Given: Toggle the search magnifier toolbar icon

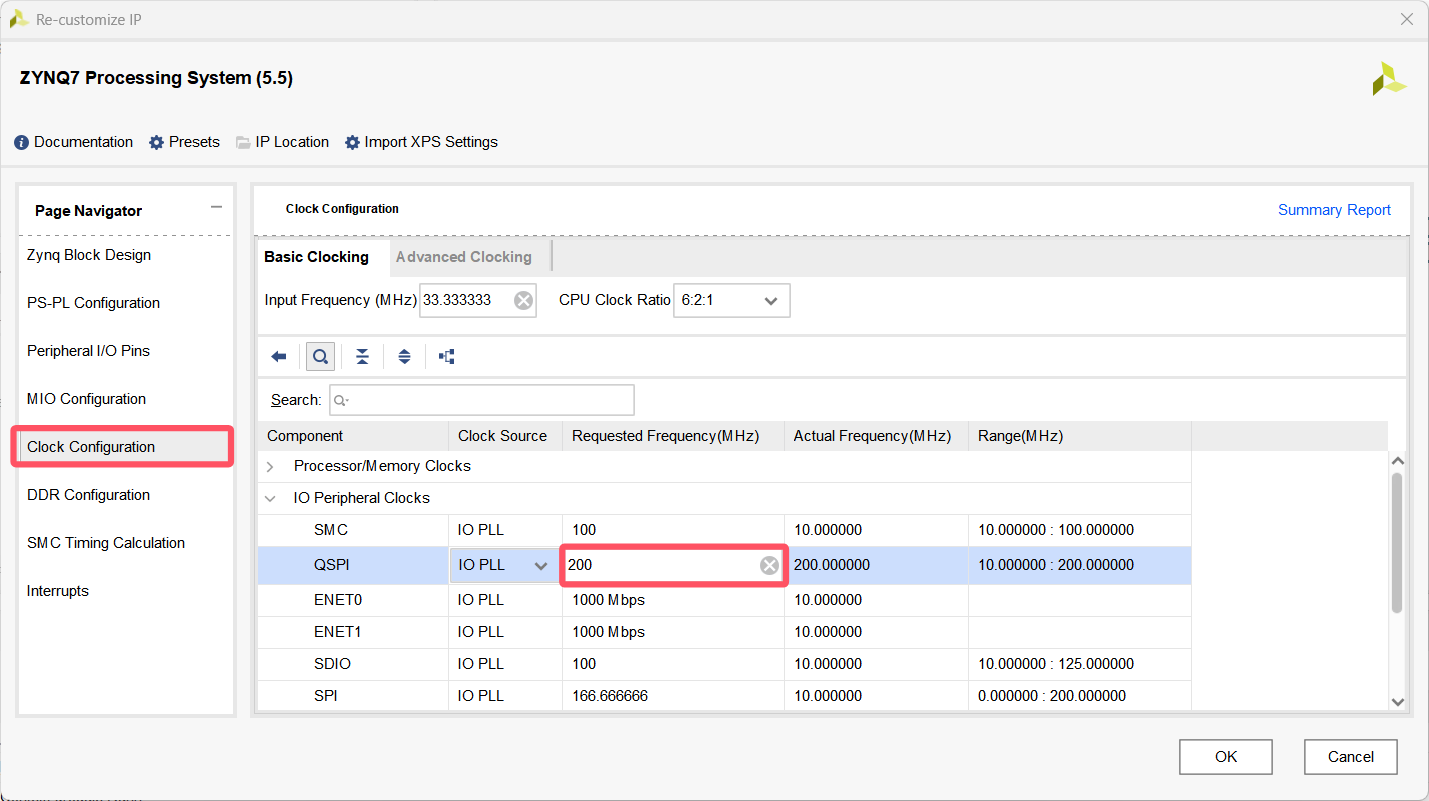Looking at the screenshot, I should pyautogui.click(x=320, y=357).
